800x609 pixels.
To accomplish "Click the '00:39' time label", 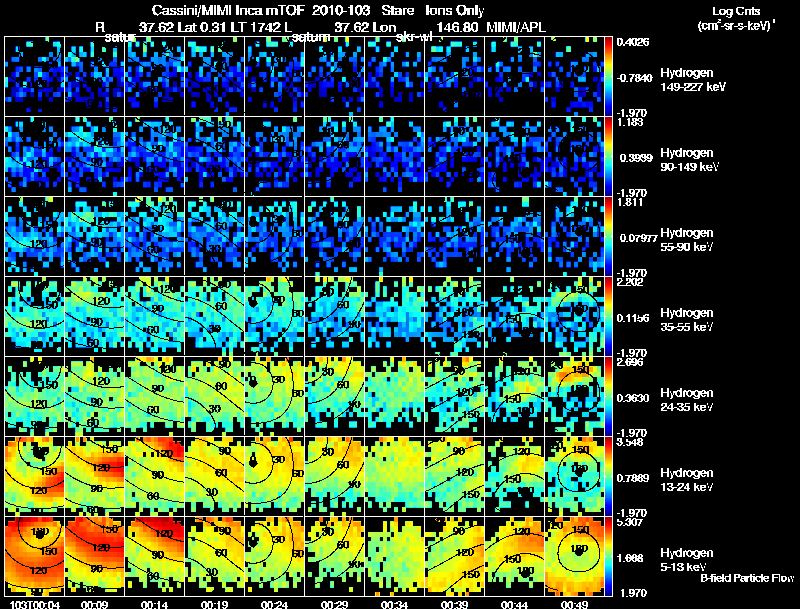I will coord(454,604).
